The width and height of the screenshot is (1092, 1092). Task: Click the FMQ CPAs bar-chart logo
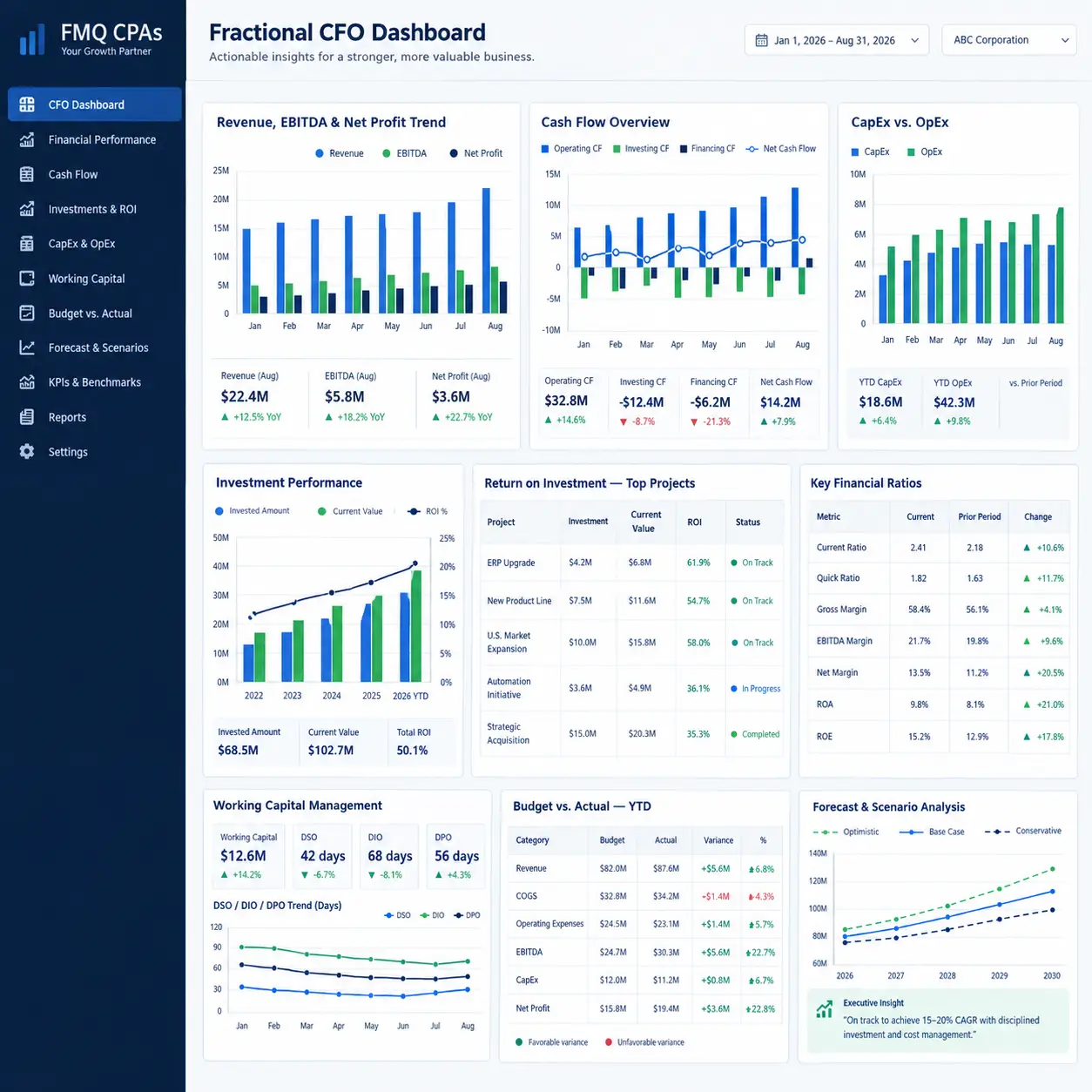point(32,39)
